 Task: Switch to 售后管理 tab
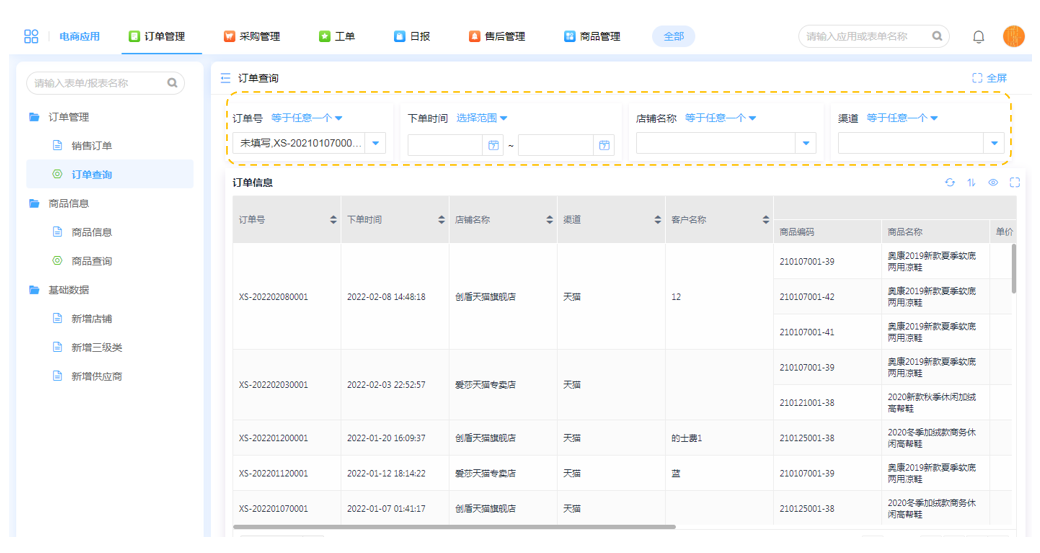click(x=497, y=37)
